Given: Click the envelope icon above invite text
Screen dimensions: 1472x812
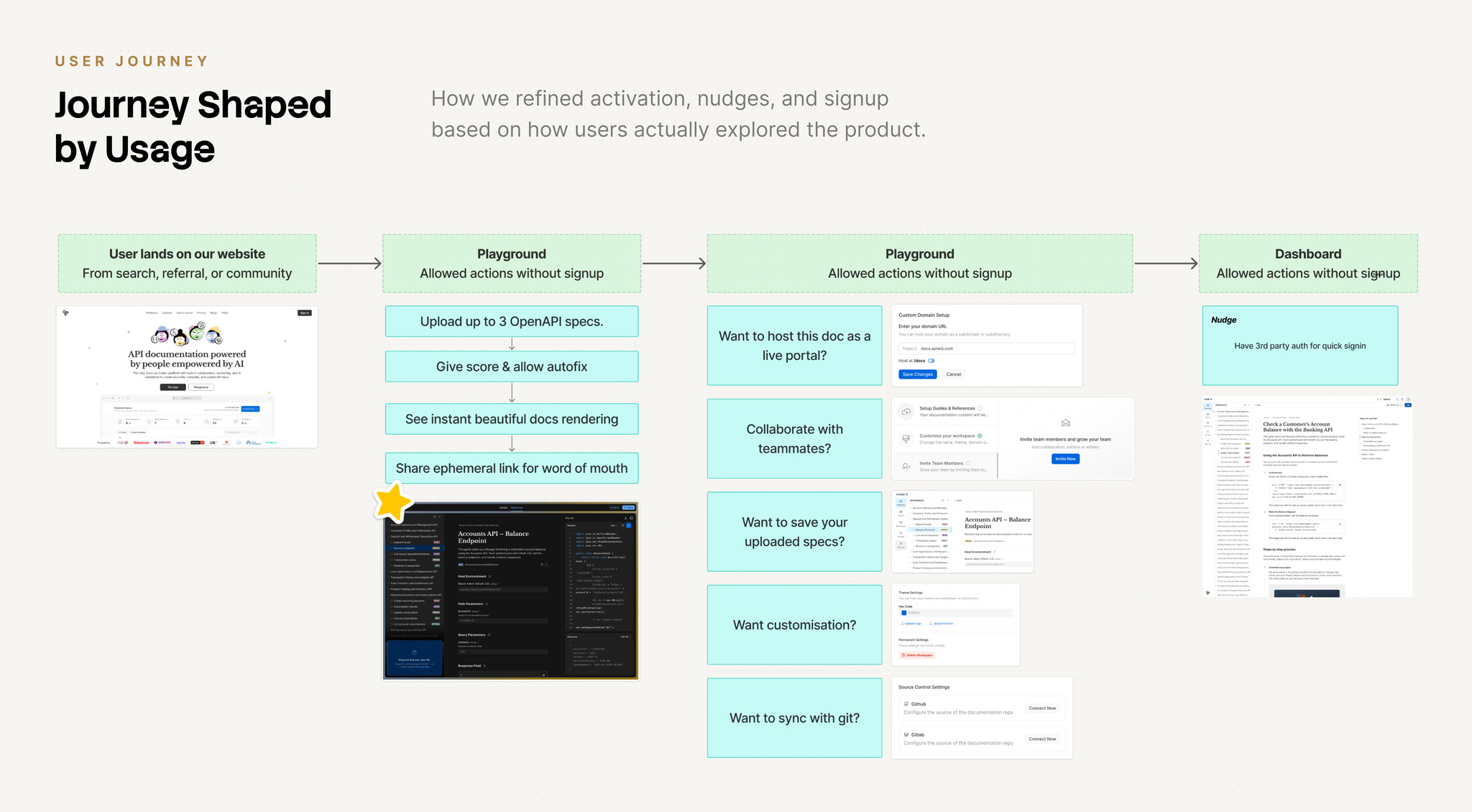Looking at the screenshot, I should 1065,423.
